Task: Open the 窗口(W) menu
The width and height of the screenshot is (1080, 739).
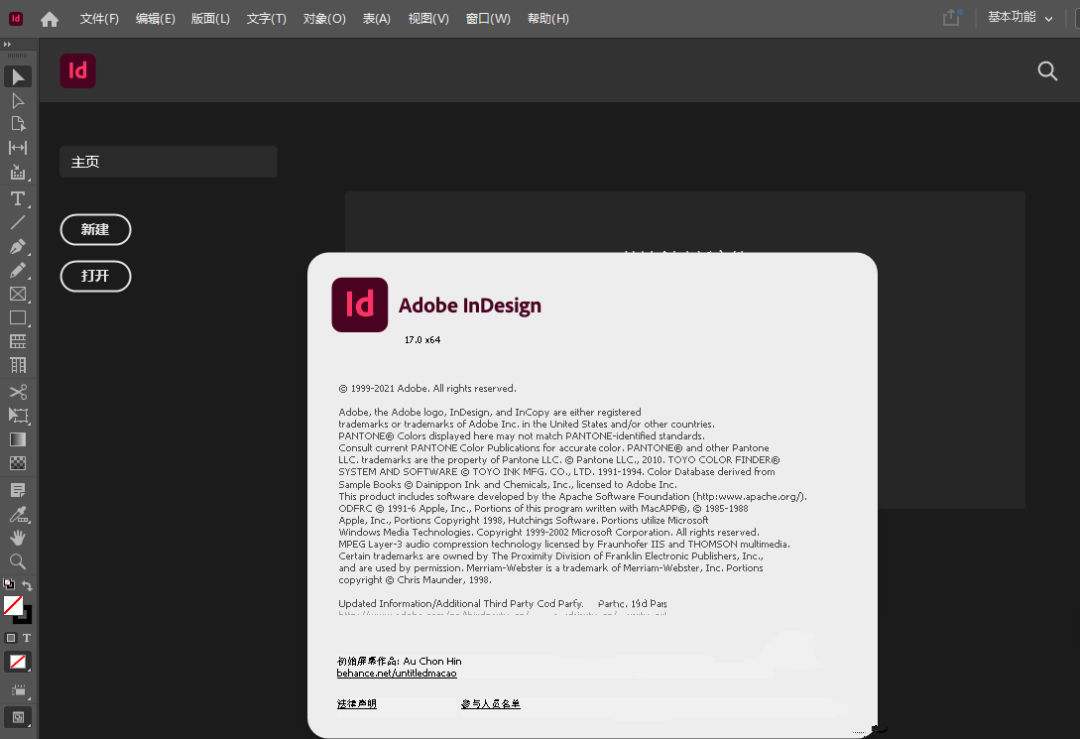Action: point(488,19)
